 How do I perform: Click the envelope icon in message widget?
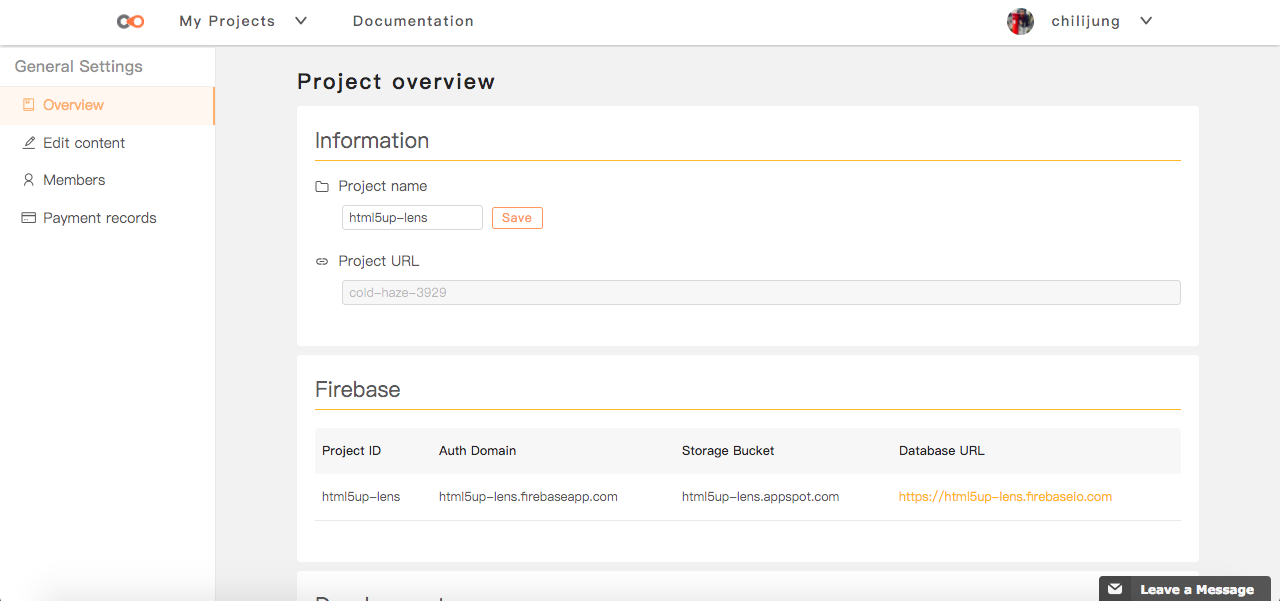tap(1115, 589)
